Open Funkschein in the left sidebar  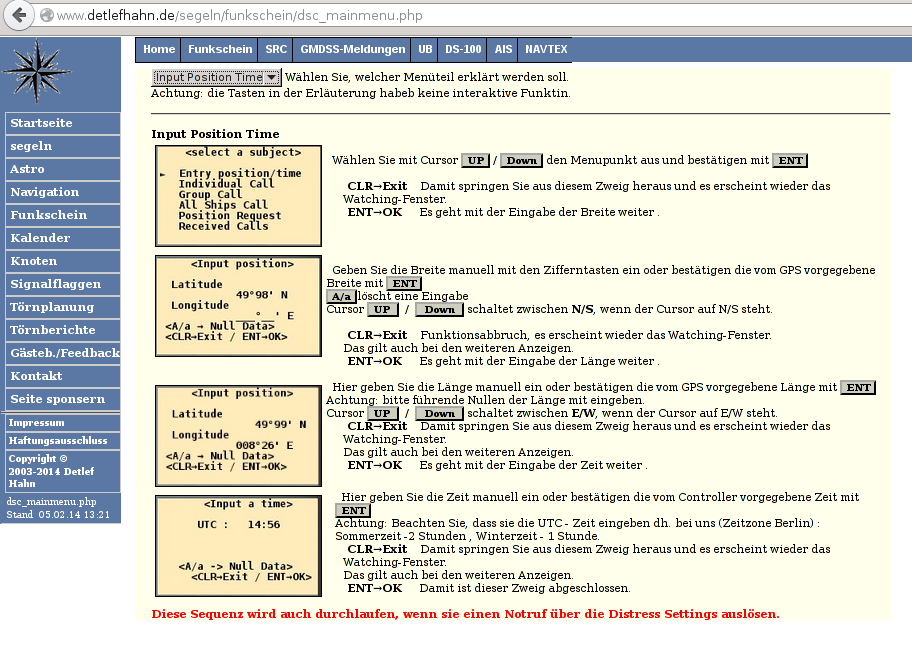click(63, 215)
